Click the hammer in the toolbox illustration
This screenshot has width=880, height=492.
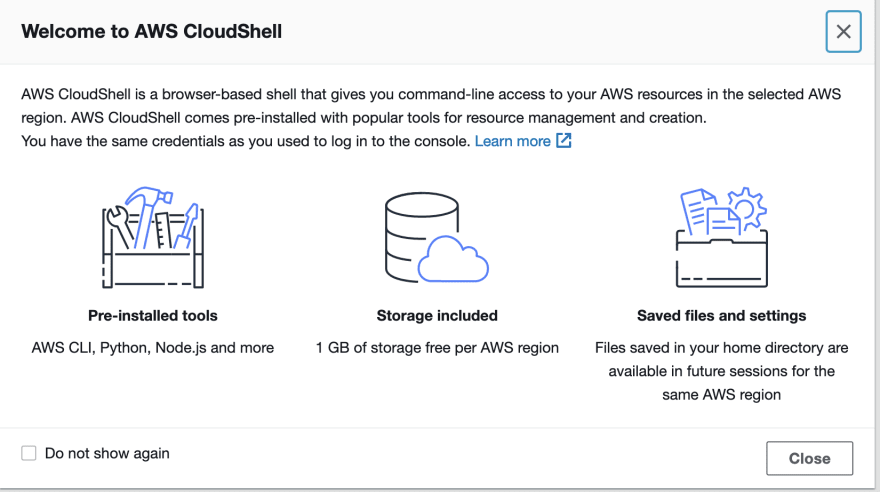pos(149,214)
